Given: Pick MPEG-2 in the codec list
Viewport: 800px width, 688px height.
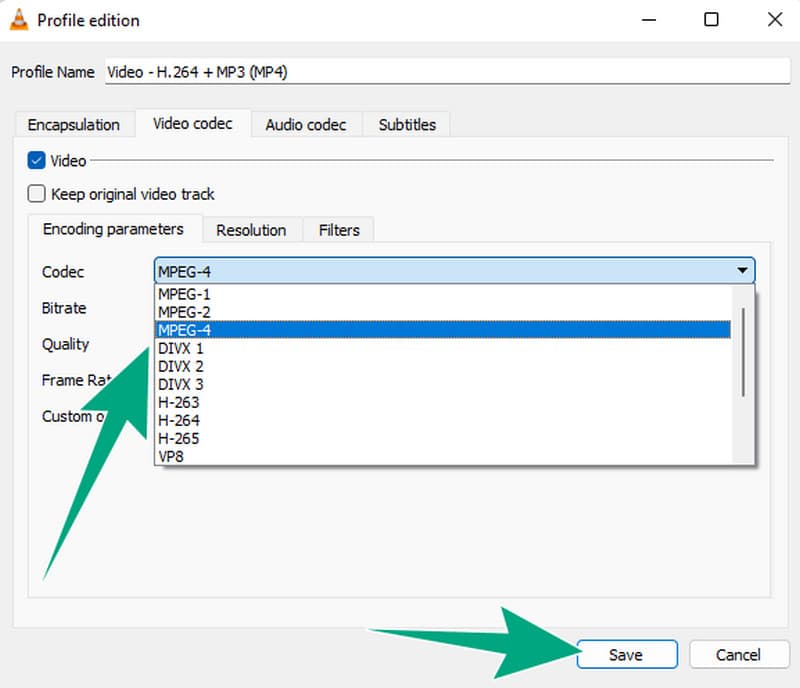Looking at the screenshot, I should (x=184, y=312).
